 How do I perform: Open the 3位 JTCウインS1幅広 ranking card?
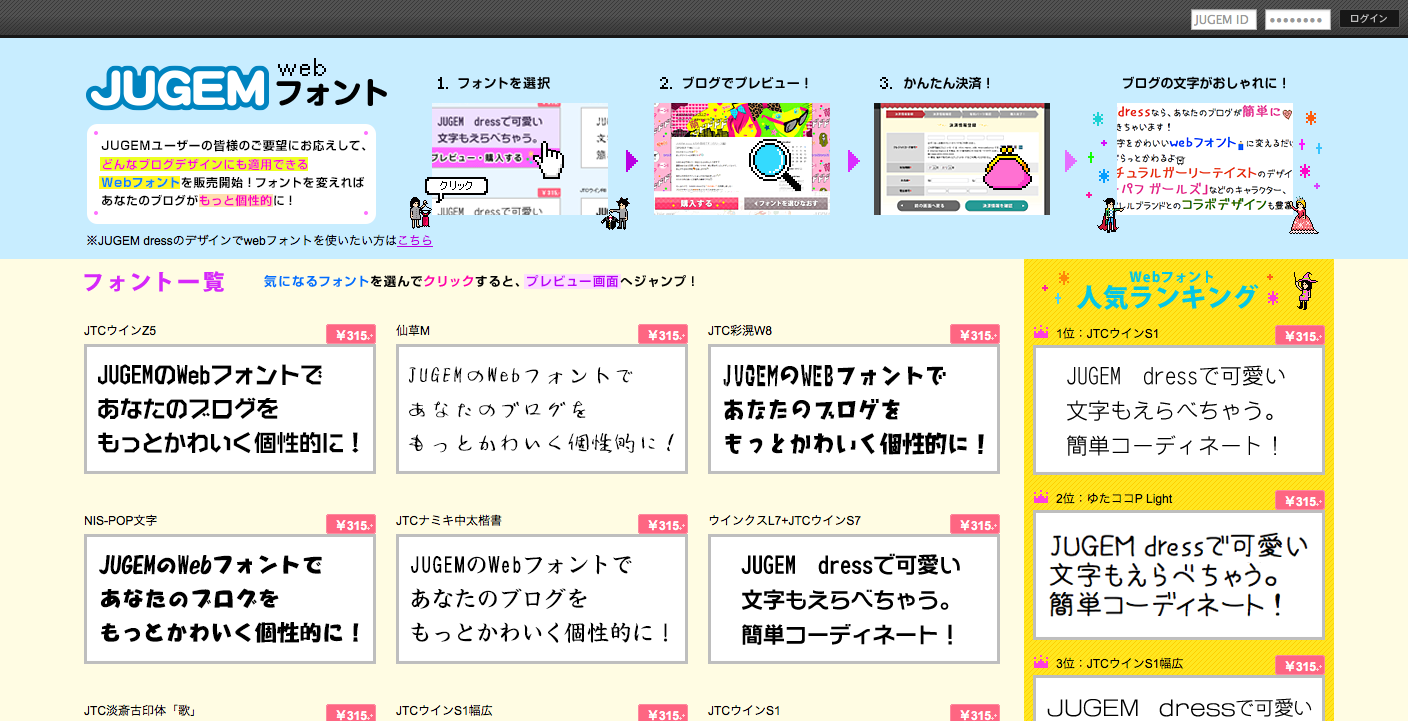click(x=1179, y=698)
